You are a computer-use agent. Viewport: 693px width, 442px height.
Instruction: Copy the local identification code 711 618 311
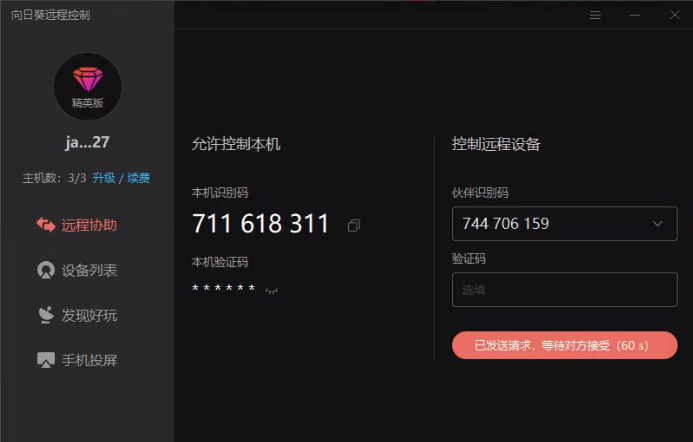tap(353, 226)
